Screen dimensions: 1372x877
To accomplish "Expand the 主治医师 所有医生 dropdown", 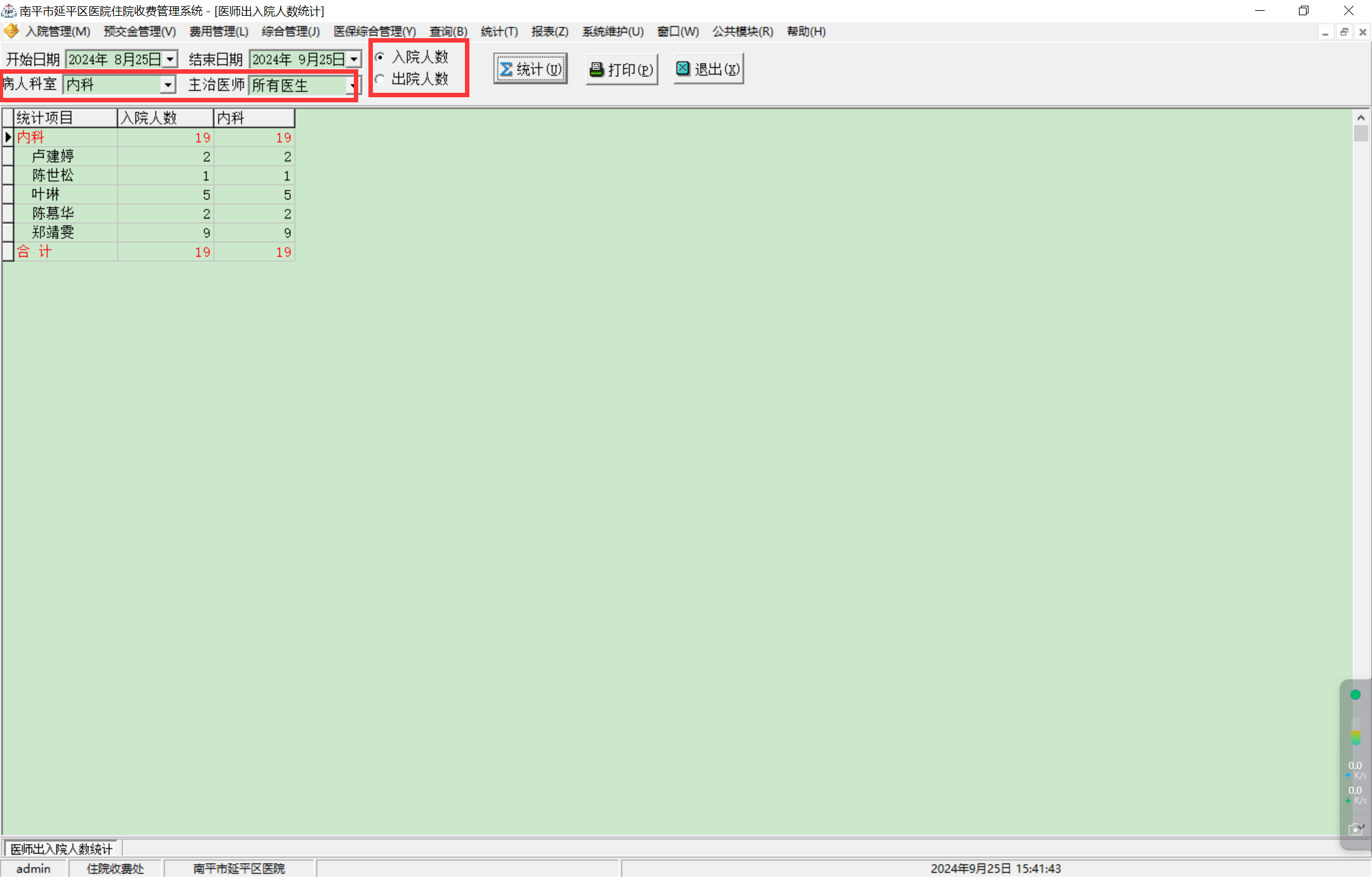I will pyautogui.click(x=352, y=85).
